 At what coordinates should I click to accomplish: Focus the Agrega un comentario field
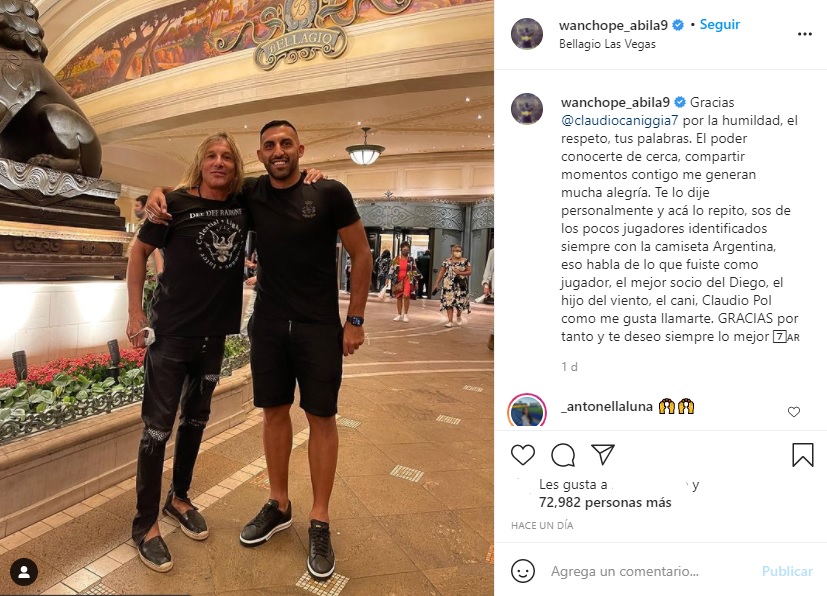651,571
